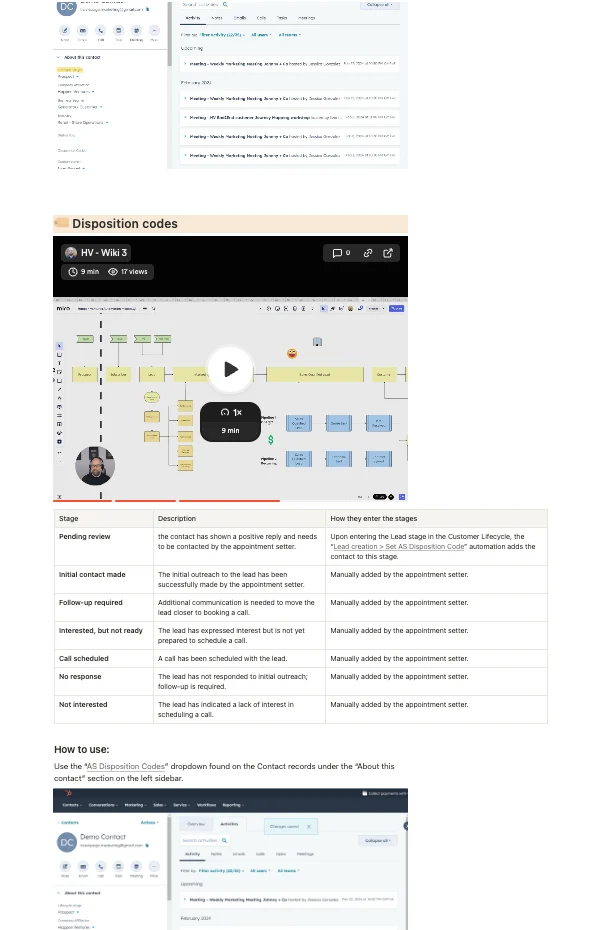Select the Interested, but not ready cell

tap(104, 635)
